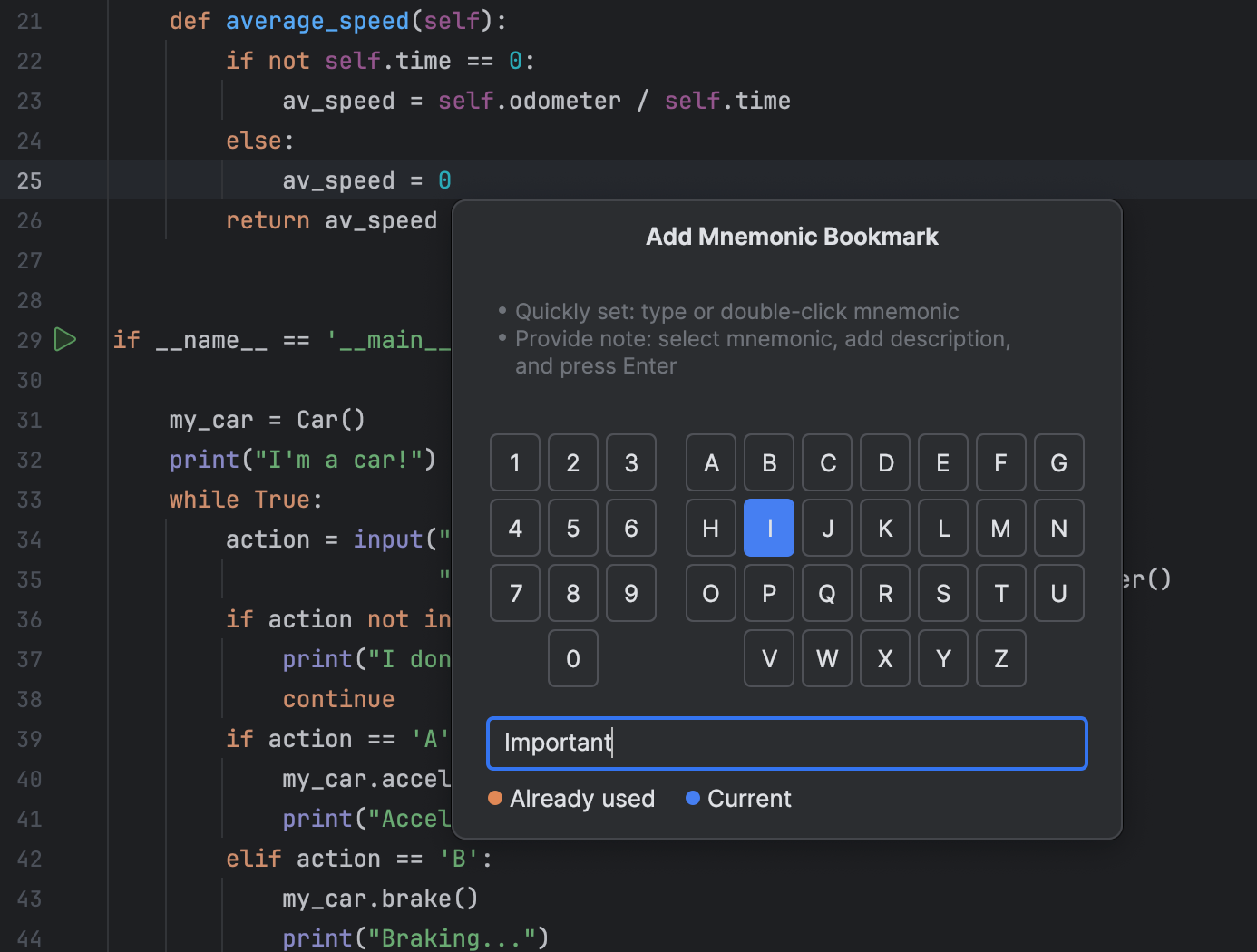Click the blue 'Current' legend dot
Image resolution: width=1257 pixels, height=952 pixels.
(x=694, y=798)
